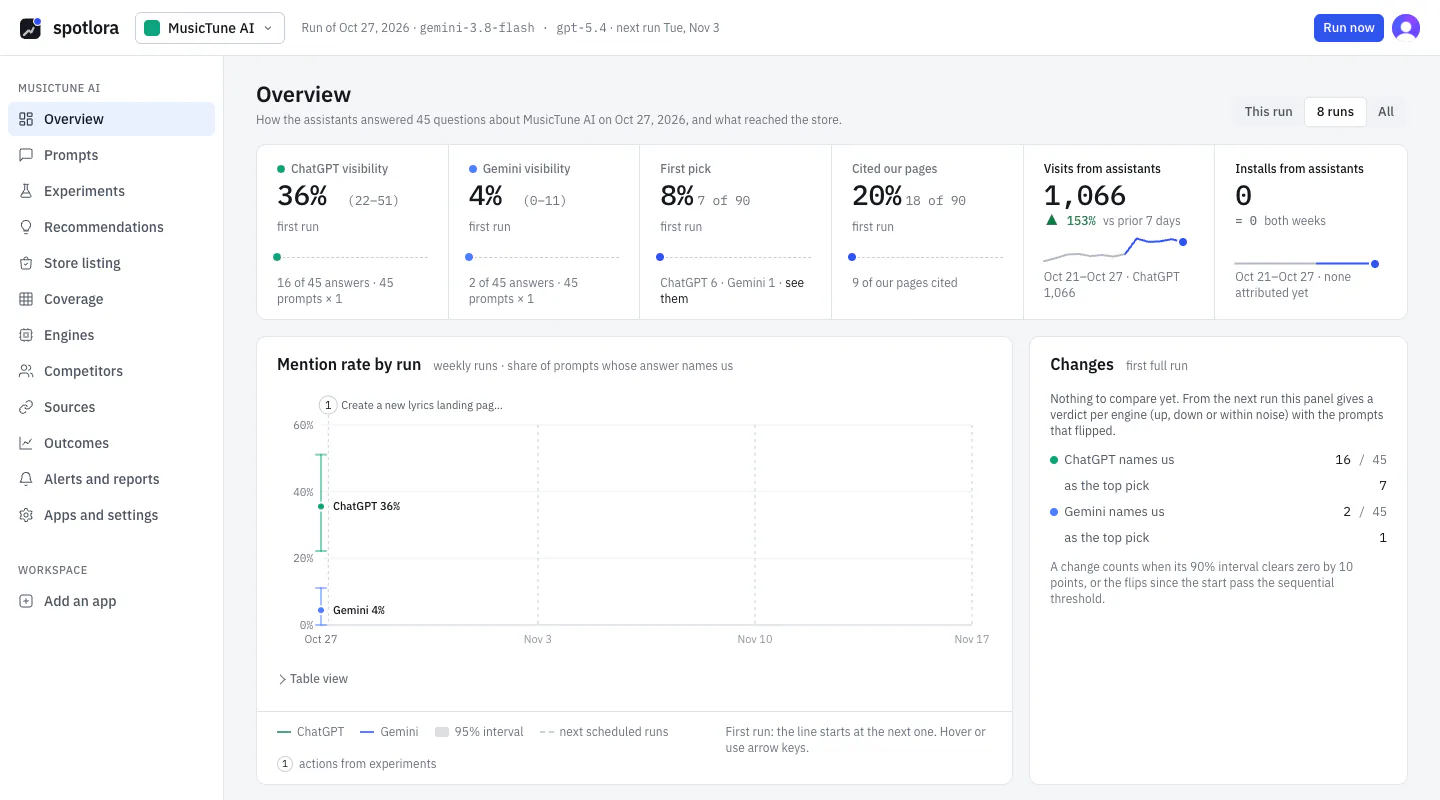Switch to This run view

(x=1268, y=112)
